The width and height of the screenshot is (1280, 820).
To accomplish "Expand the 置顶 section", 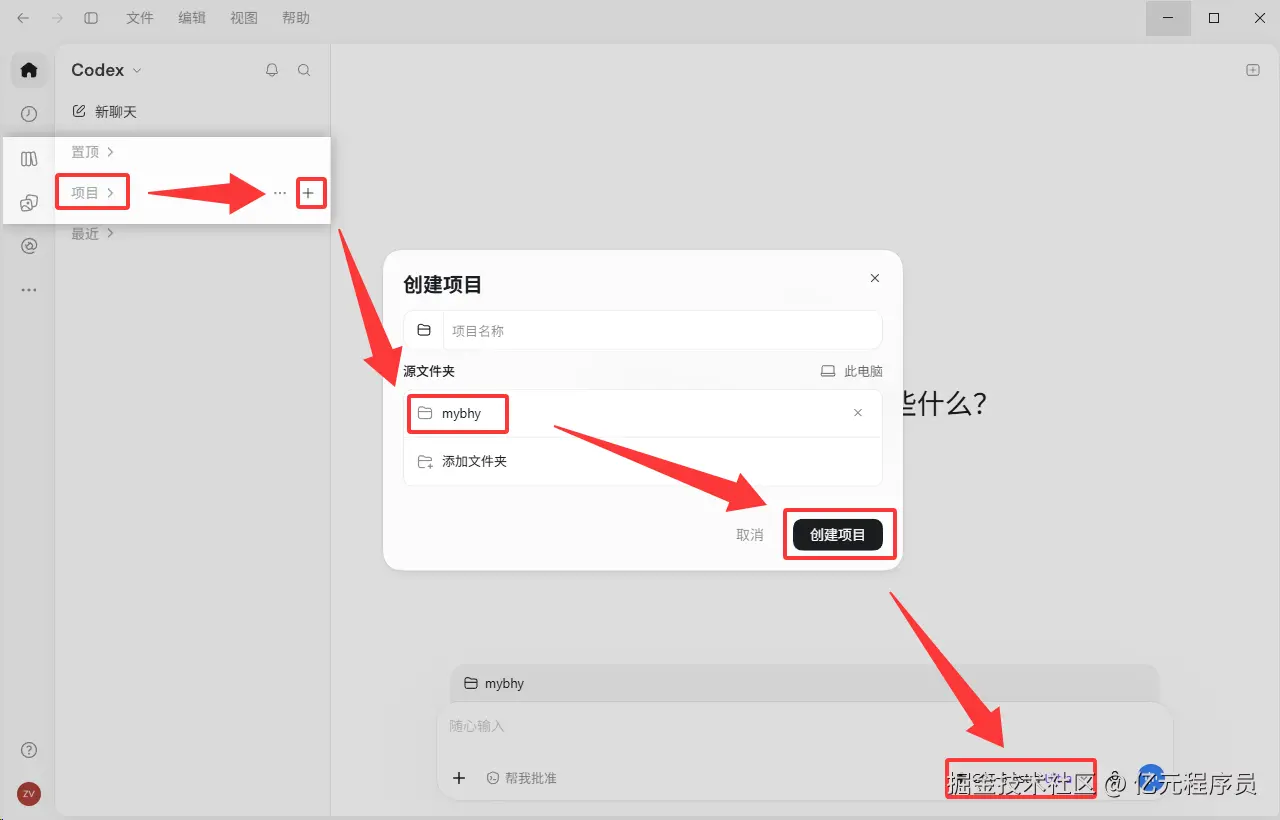I will pos(93,152).
